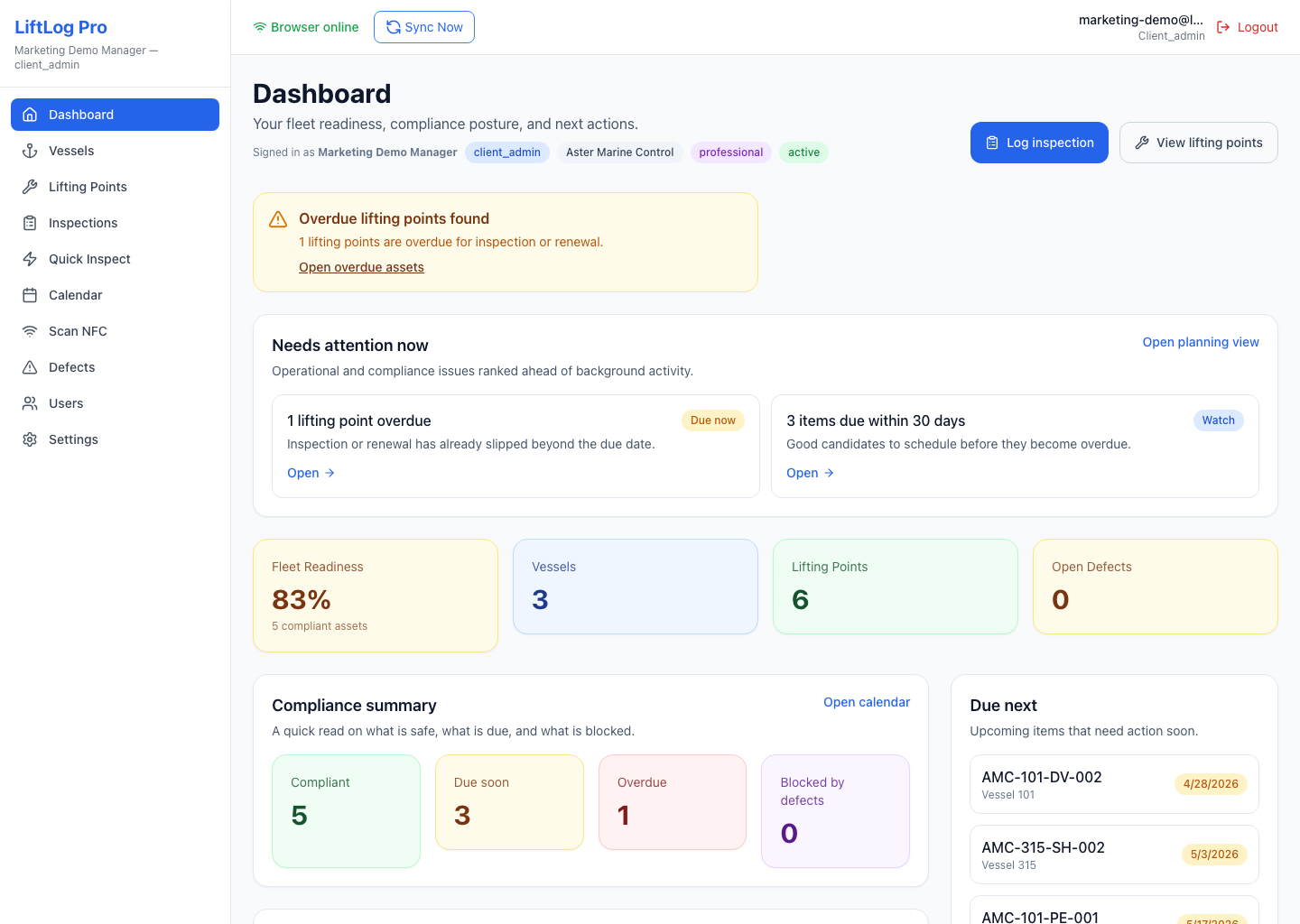The height and width of the screenshot is (924, 1300).
Task: Click the Sync Now refresh arrows icon
Action: coord(394,27)
